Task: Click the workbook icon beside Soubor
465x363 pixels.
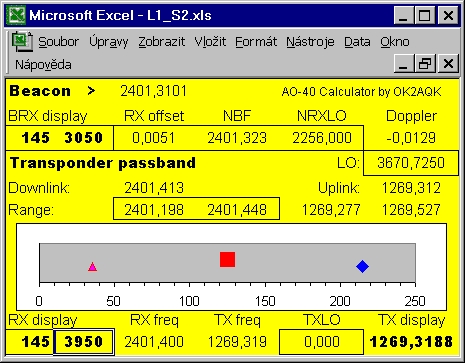Action: 22,41
